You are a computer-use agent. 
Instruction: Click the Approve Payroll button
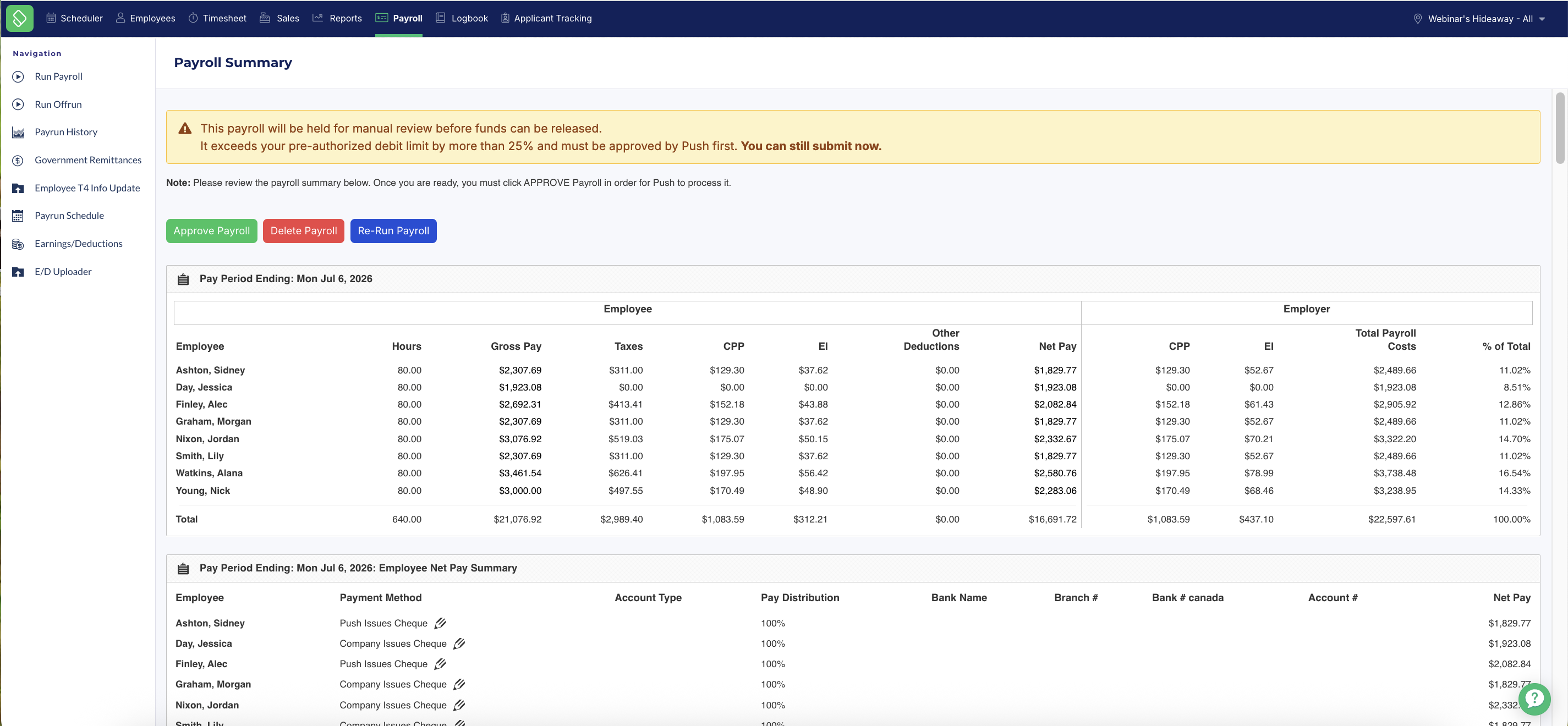point(211,231)
